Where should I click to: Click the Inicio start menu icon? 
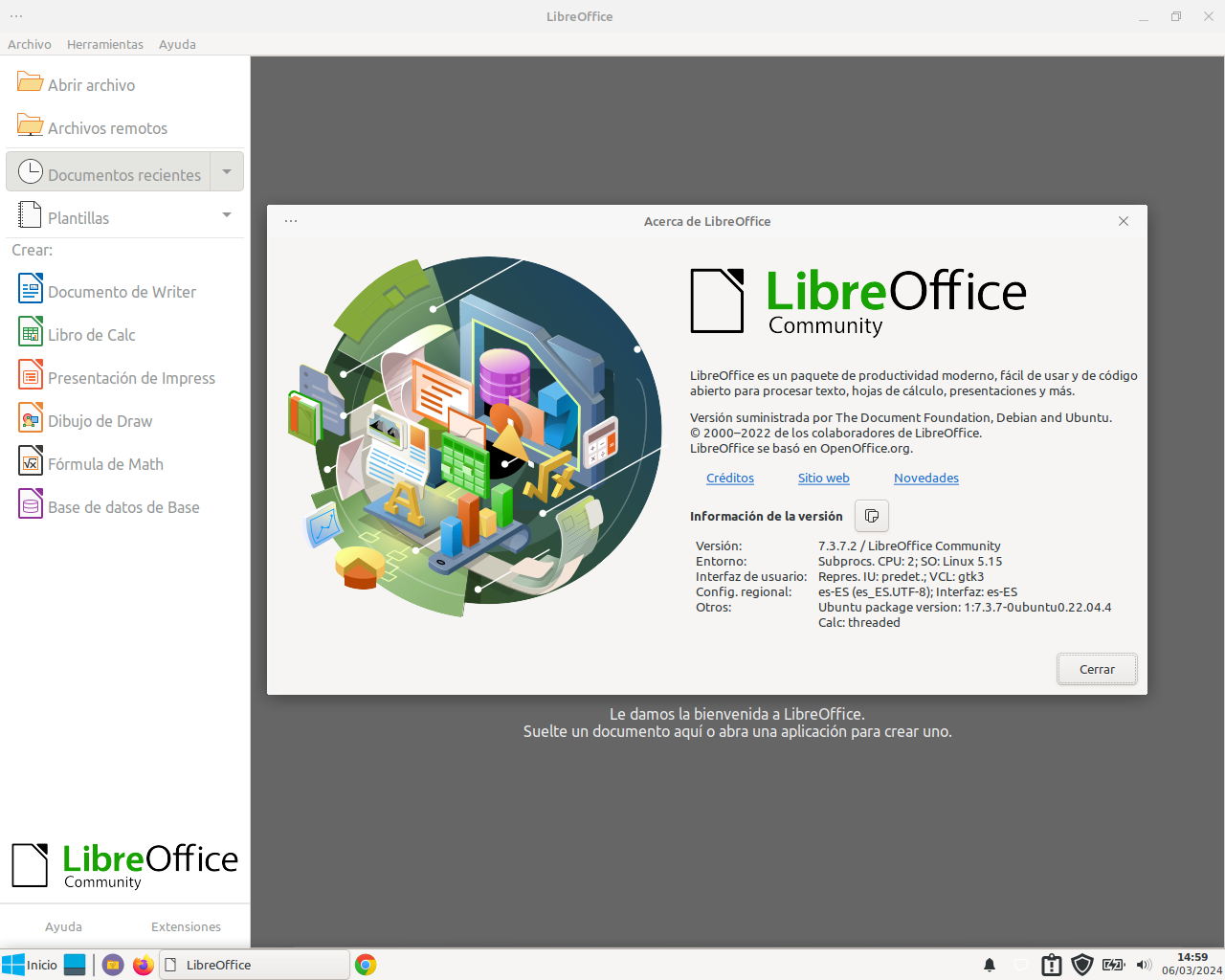tap(13, 965)
